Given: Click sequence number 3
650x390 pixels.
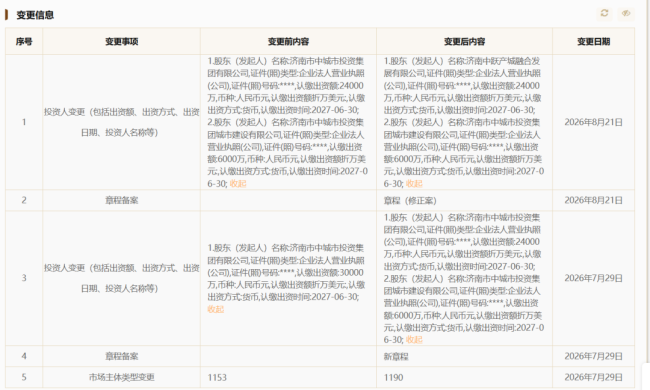Looking at the screenshot, I should (x=24, y=278).
